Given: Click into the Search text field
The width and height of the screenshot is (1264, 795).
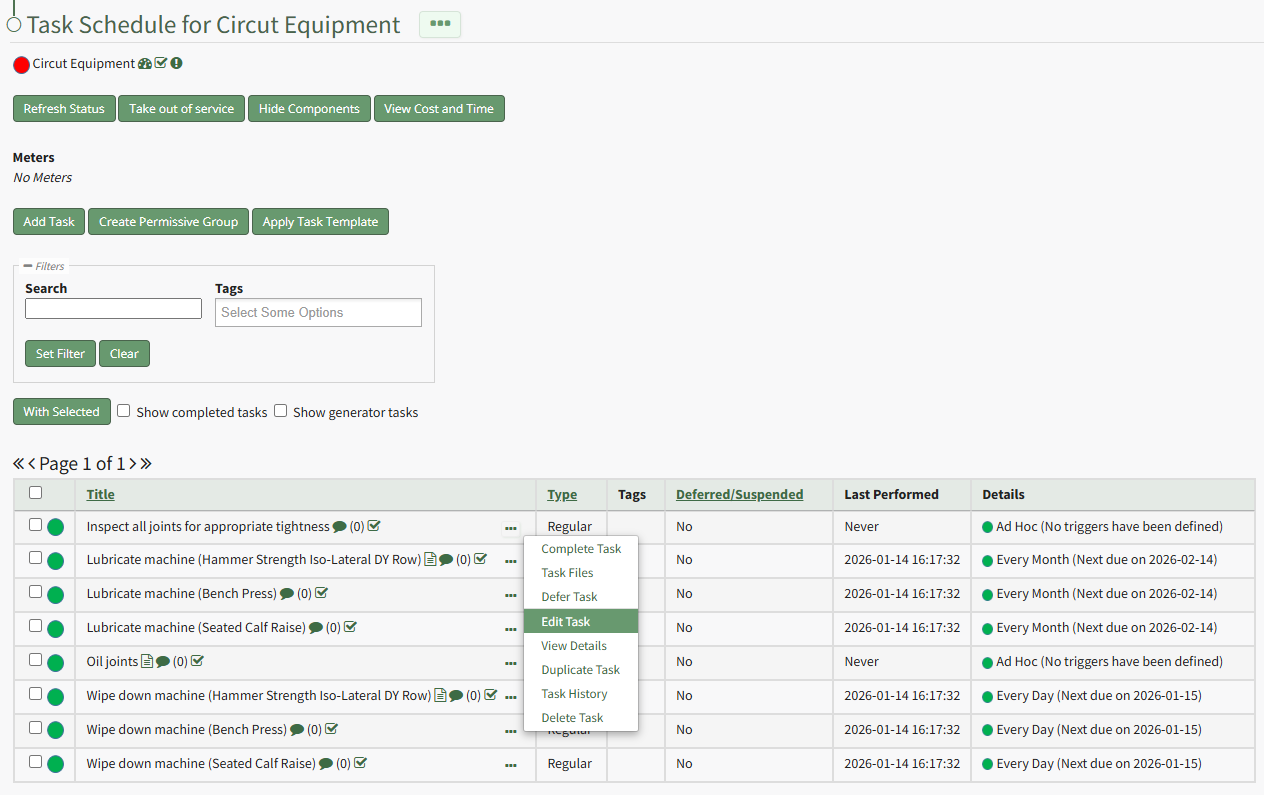Looking at the screenshot, I should coord(113,309).
